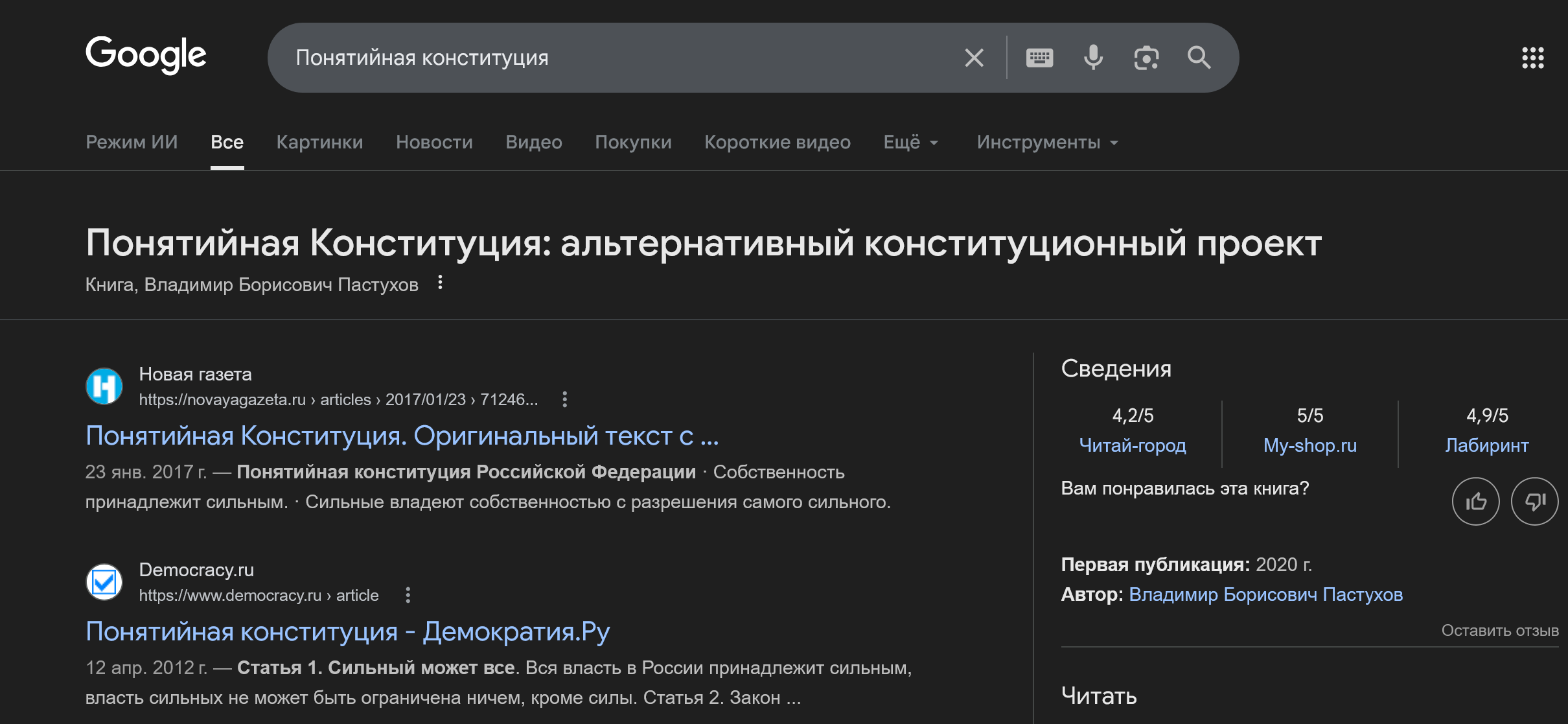Open more options for Democracy.ru result

(x=408, y=595)
